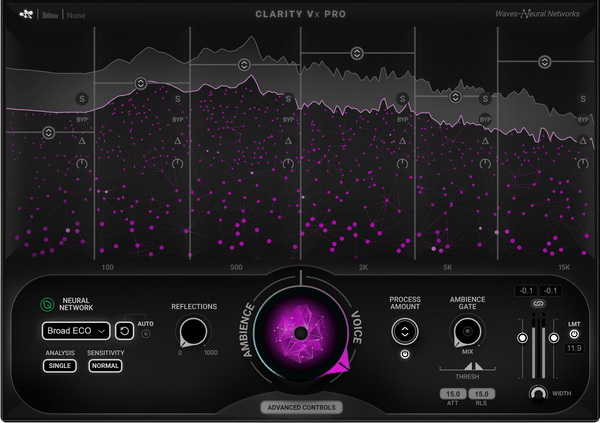Click the delta icon in the lowest band
This screenshot has height=423, width=600.
click(82, 141)
